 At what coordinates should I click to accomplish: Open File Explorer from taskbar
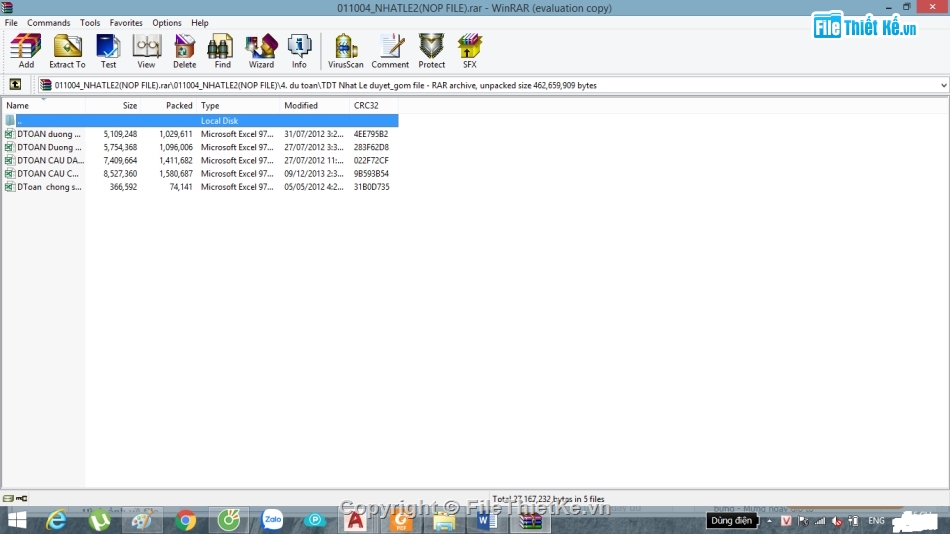(x=443, y=520)
